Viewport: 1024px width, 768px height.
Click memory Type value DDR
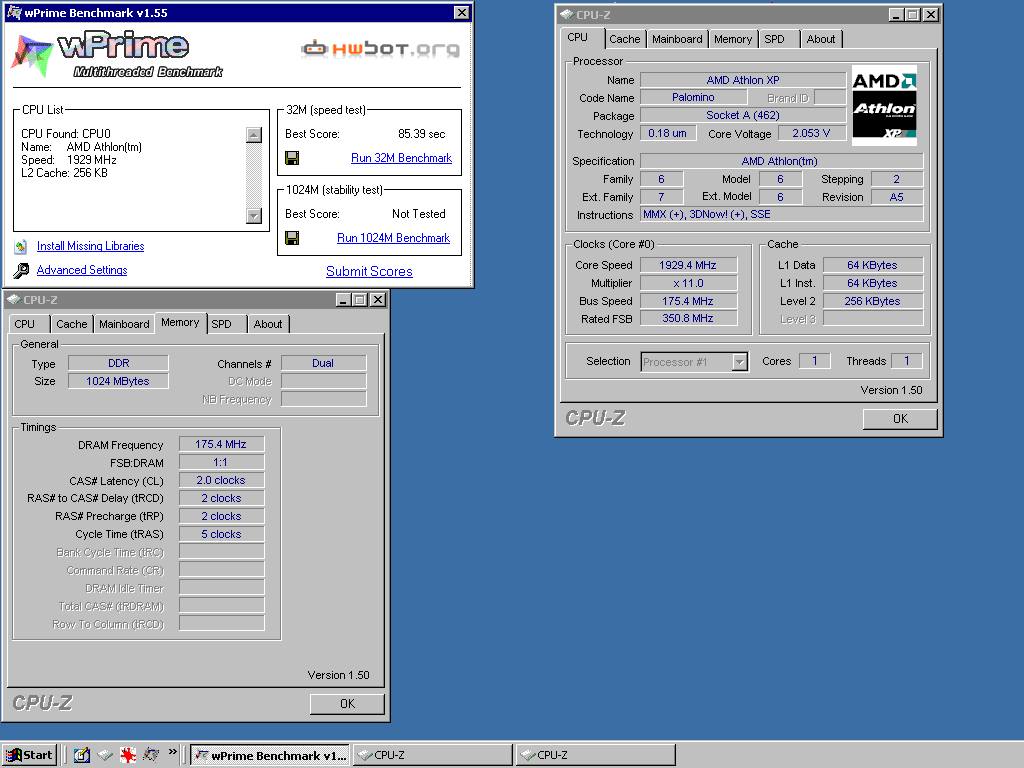pos(118,363)
